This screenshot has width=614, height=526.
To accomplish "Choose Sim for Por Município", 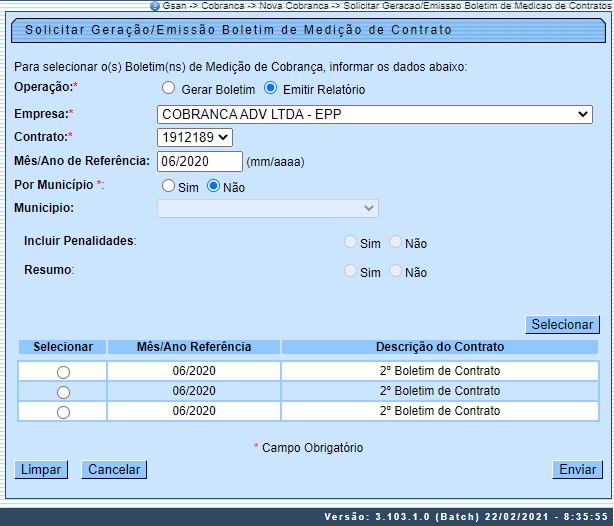I will [x=168, y=186].
